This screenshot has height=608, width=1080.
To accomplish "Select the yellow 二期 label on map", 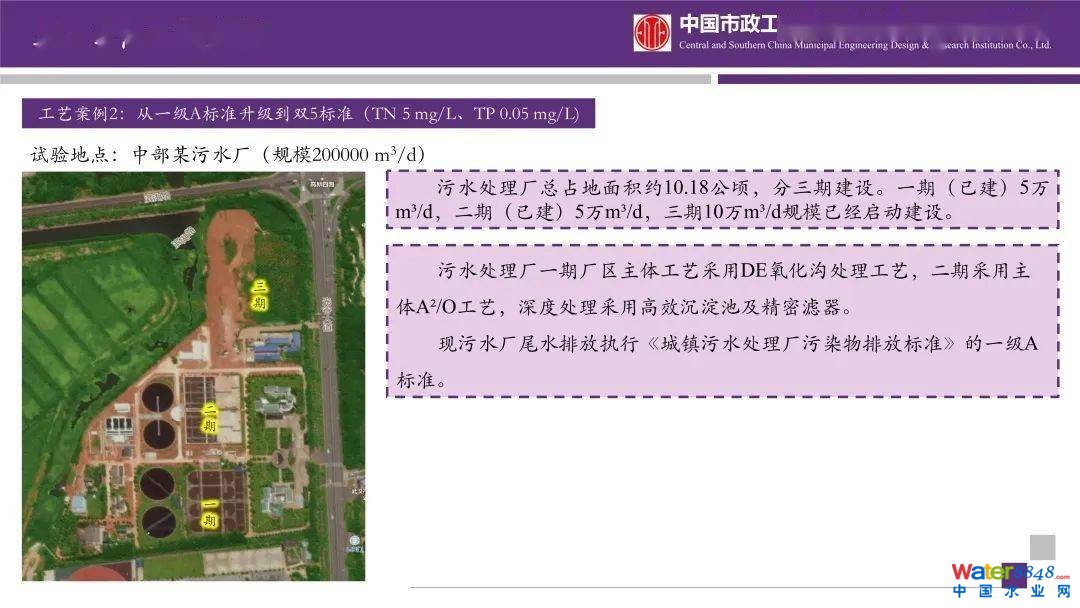I will (x=211, y=418).
